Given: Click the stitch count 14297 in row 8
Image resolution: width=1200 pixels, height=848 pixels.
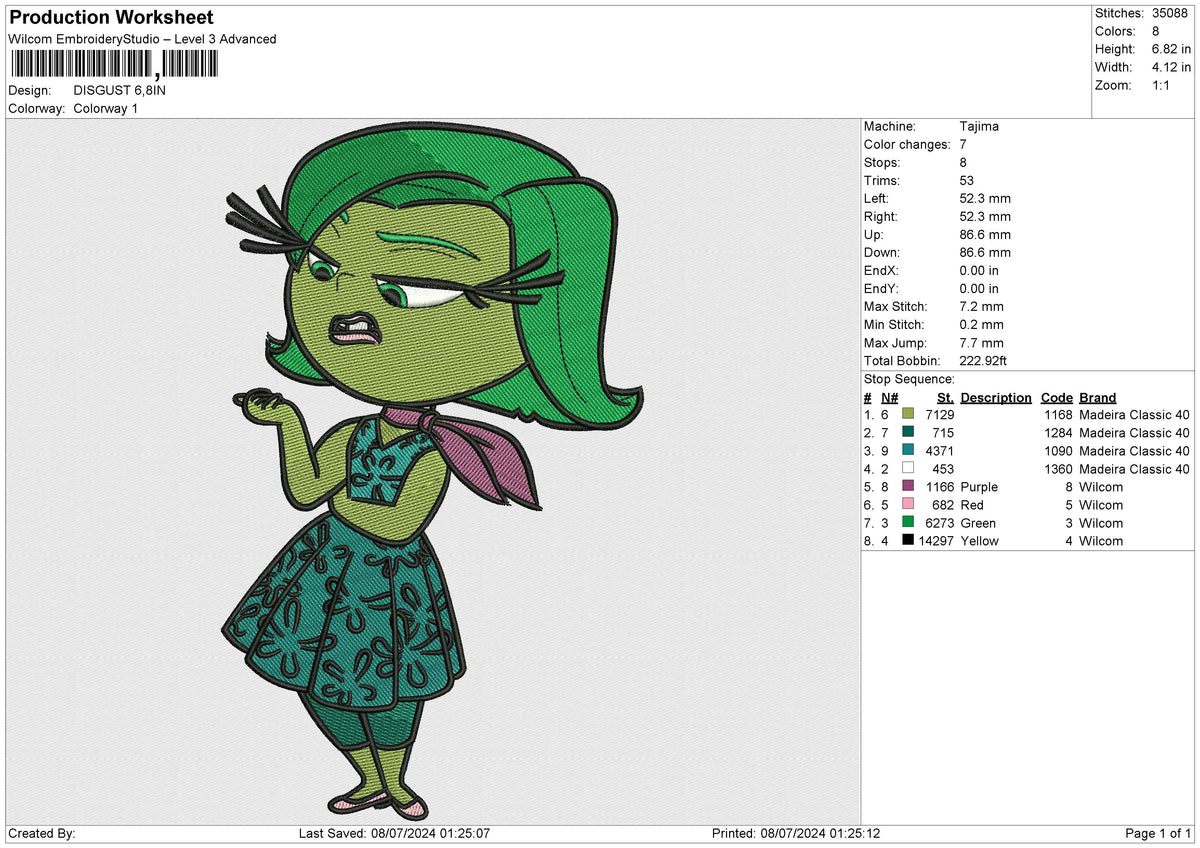Looking at the screenshot, I should point(936,541).
